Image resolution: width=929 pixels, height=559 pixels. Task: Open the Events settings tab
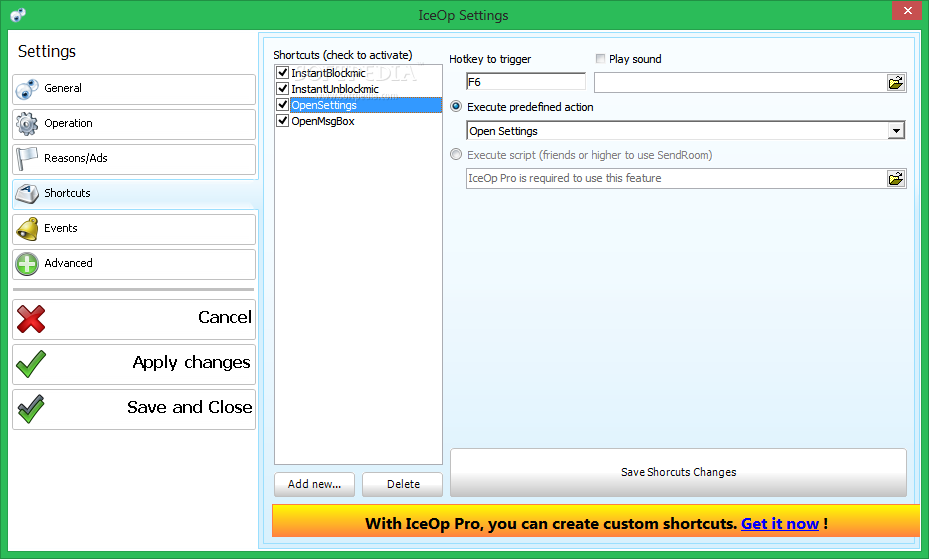tap(134, 229)
